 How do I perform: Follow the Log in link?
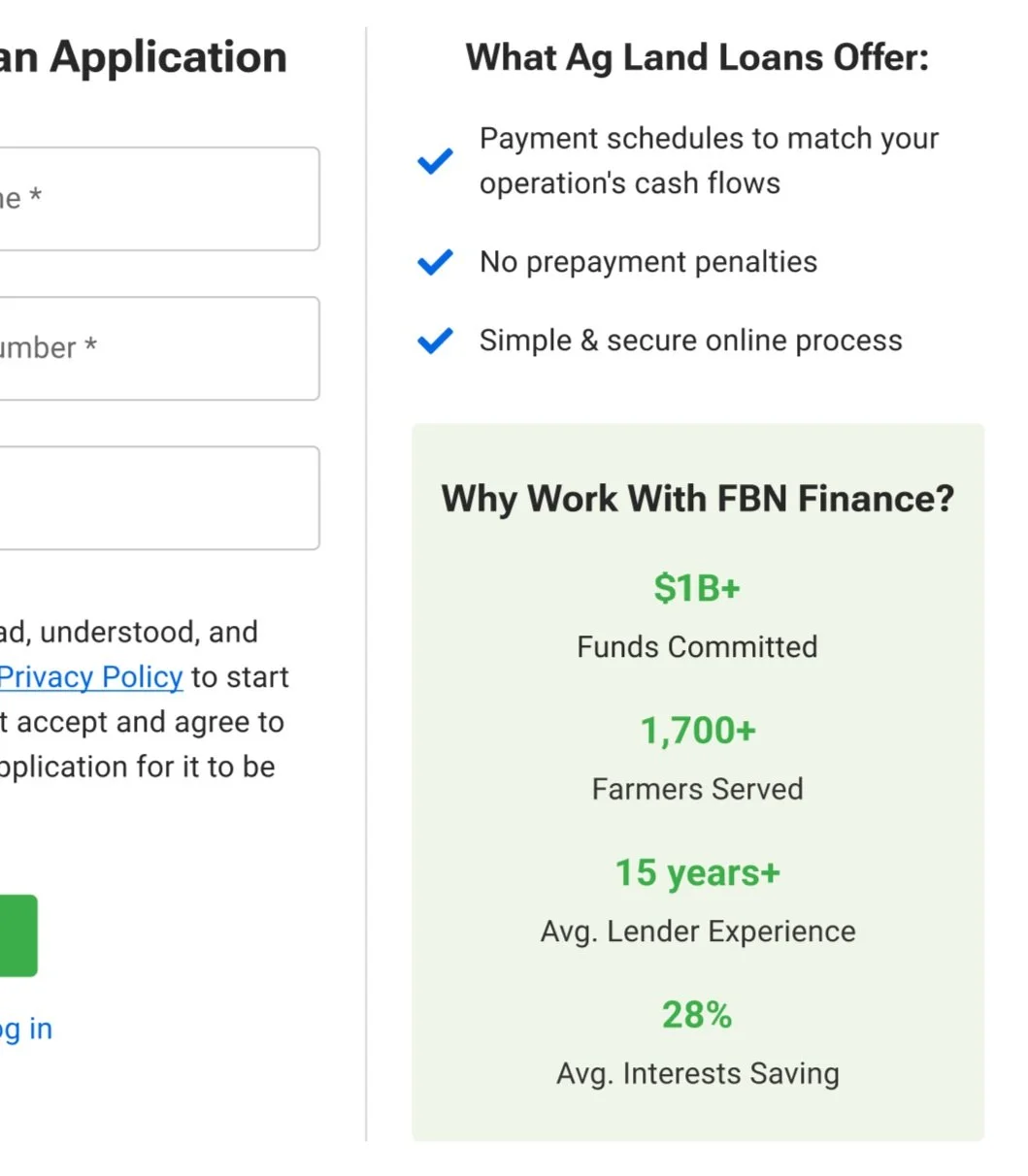point(26,1029)
